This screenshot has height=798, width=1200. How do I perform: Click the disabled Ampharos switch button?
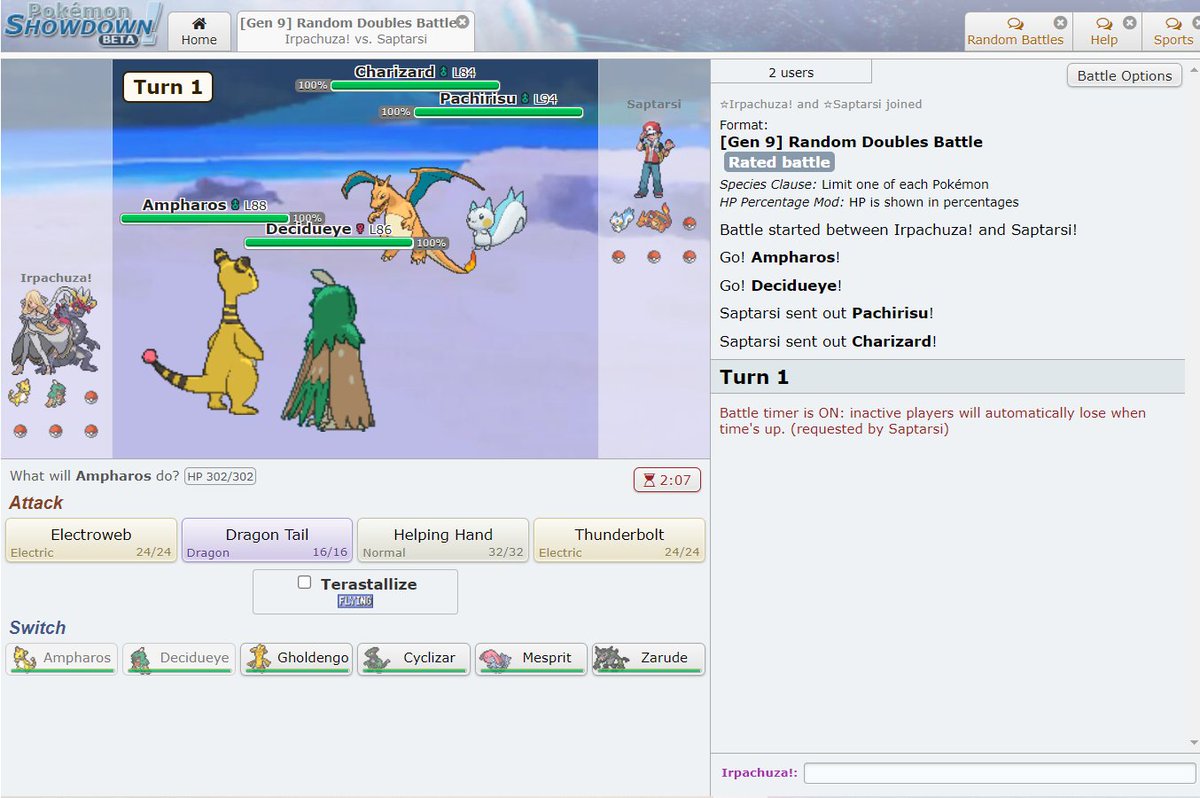[x=62, y=659]
